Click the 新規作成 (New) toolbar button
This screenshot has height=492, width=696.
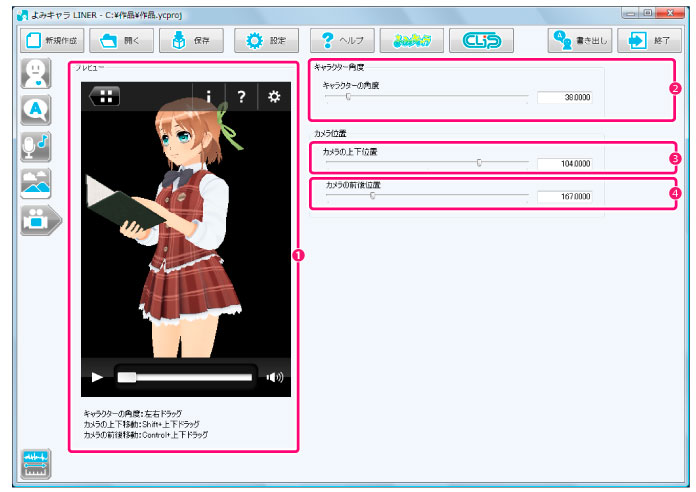(x=52, y=40)
